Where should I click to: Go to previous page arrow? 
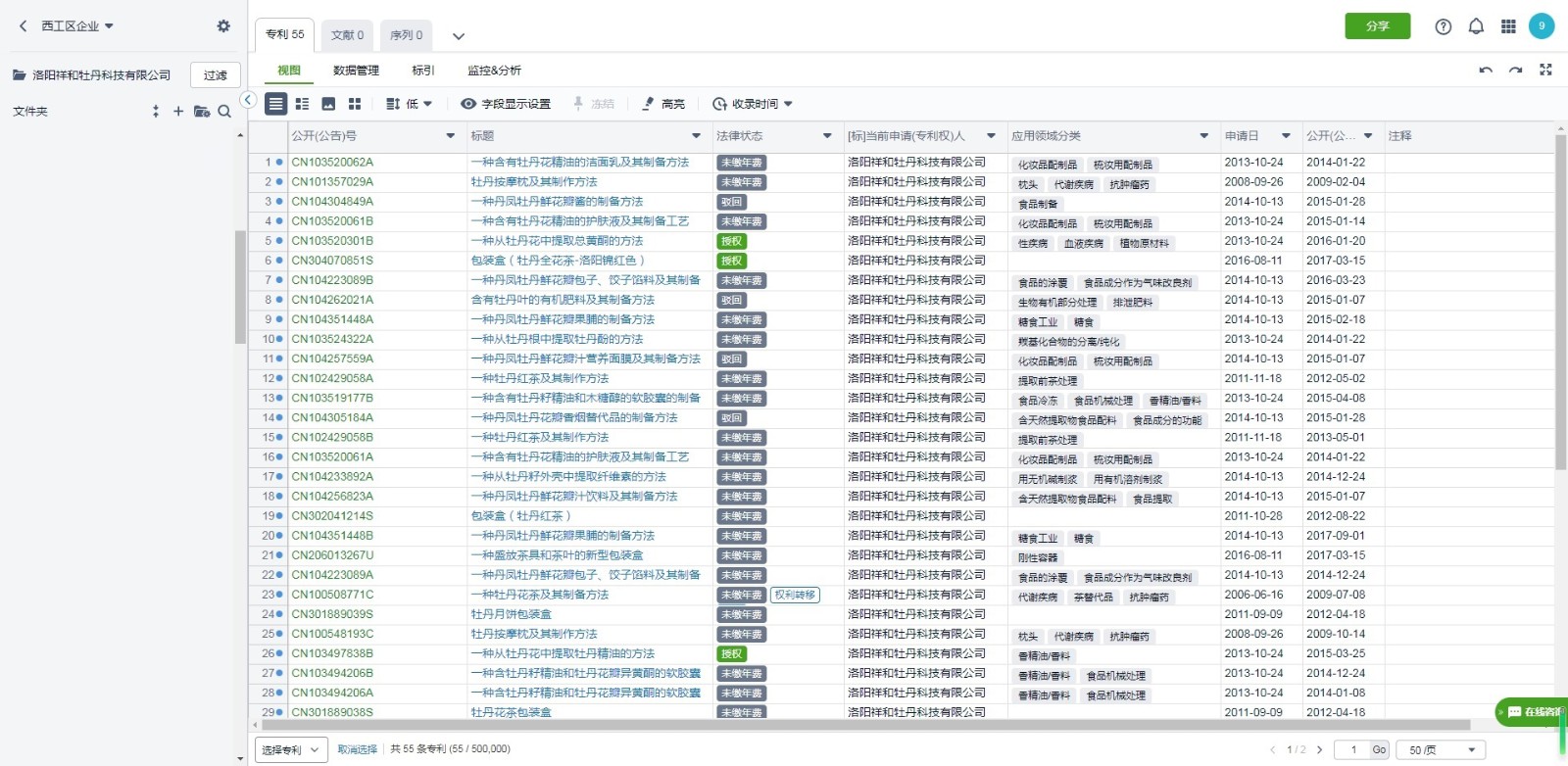[x=1273, y=749]
